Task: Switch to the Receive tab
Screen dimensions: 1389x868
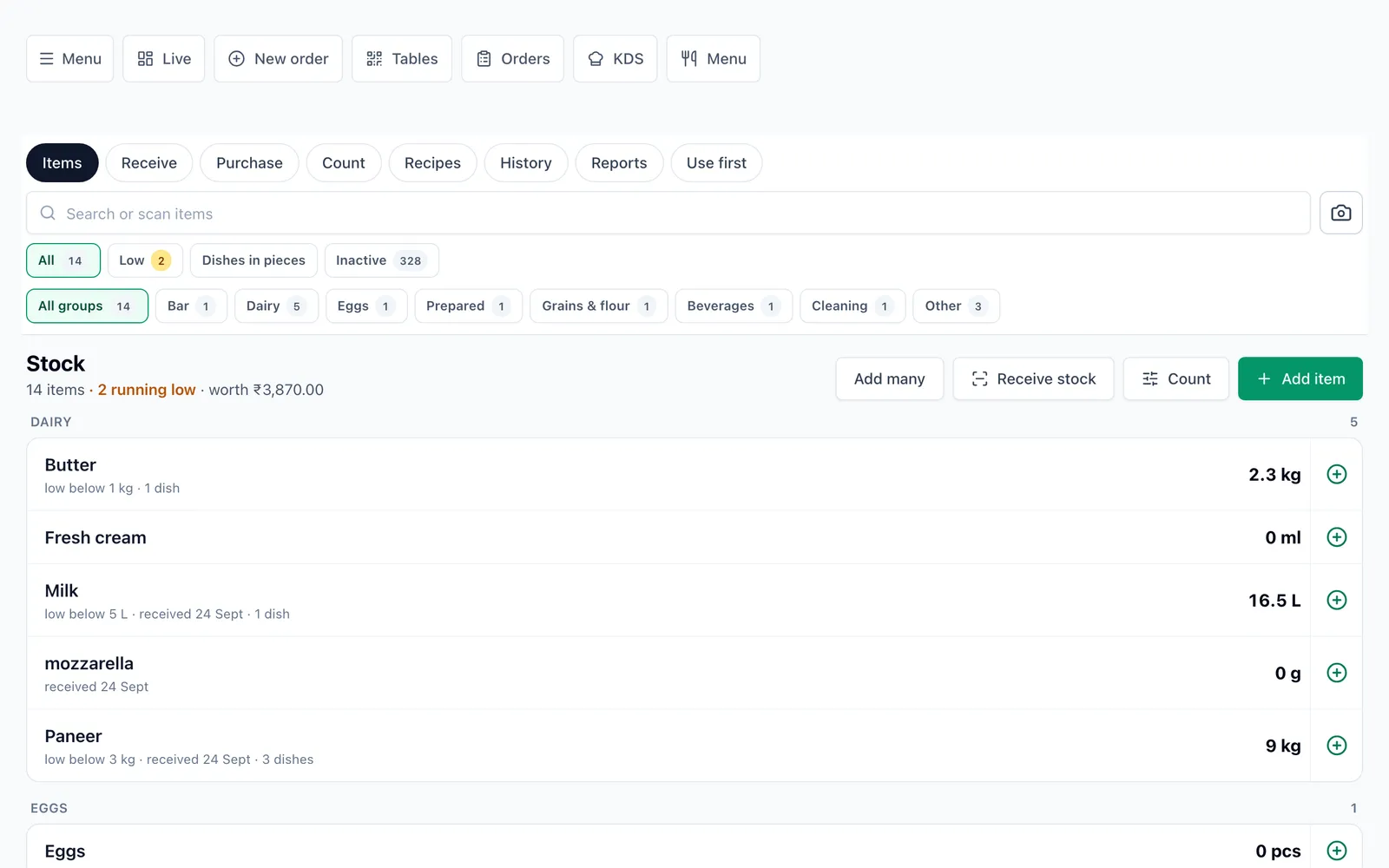Action: (x=149, y=163)
